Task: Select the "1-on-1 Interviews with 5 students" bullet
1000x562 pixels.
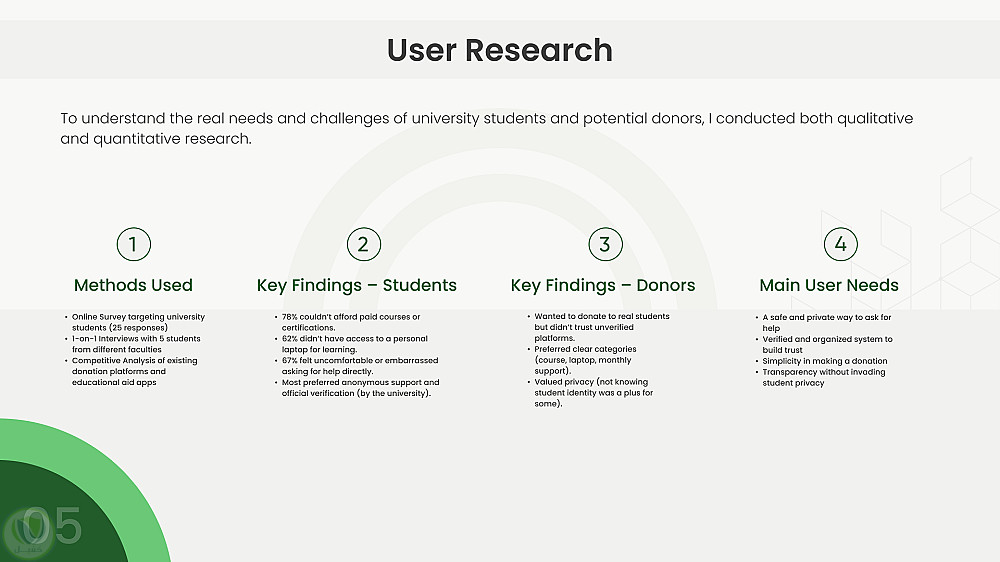Action: point(136,344)
